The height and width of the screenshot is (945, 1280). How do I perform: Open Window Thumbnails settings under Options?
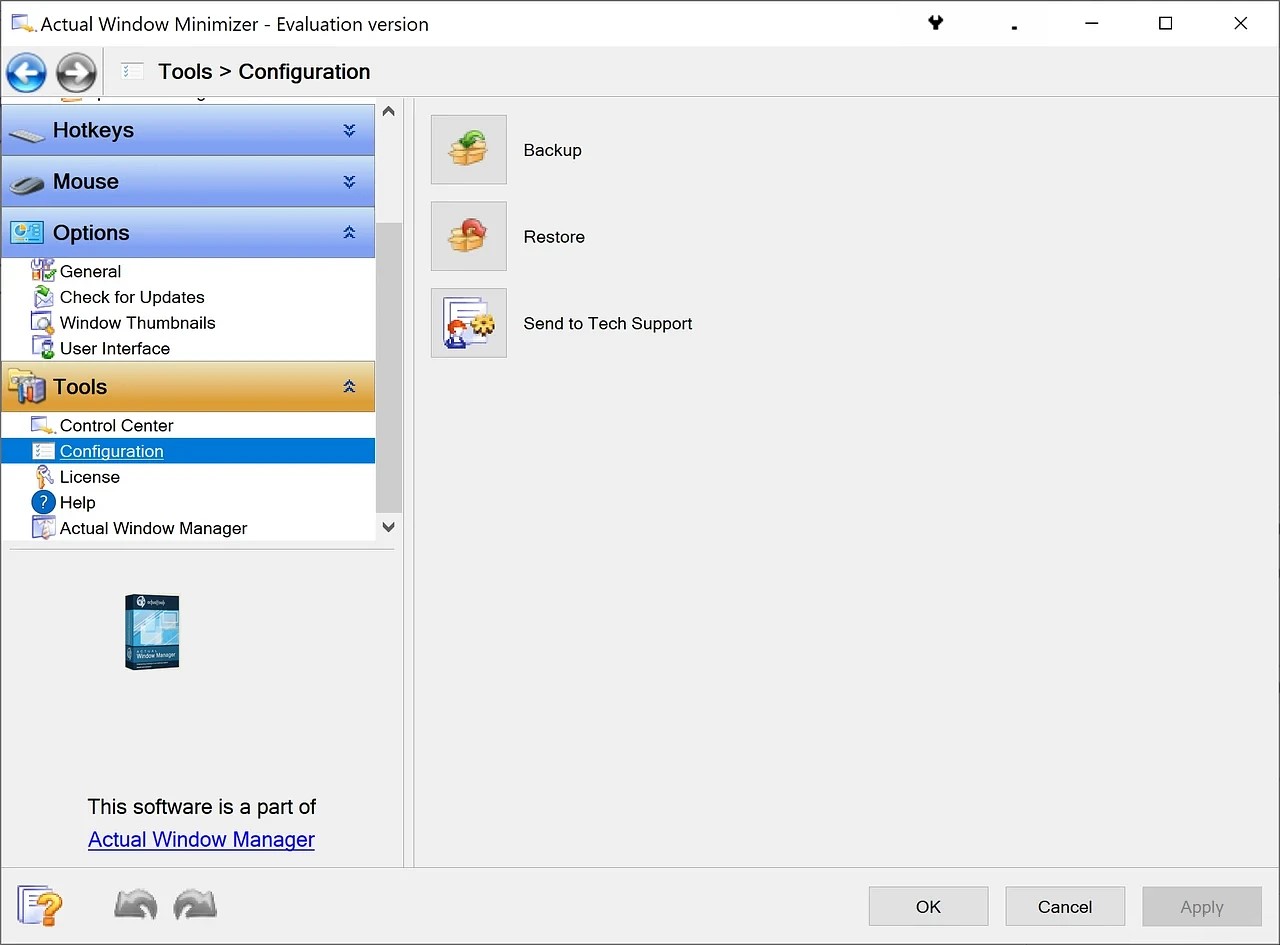click(x=137, y=322)
